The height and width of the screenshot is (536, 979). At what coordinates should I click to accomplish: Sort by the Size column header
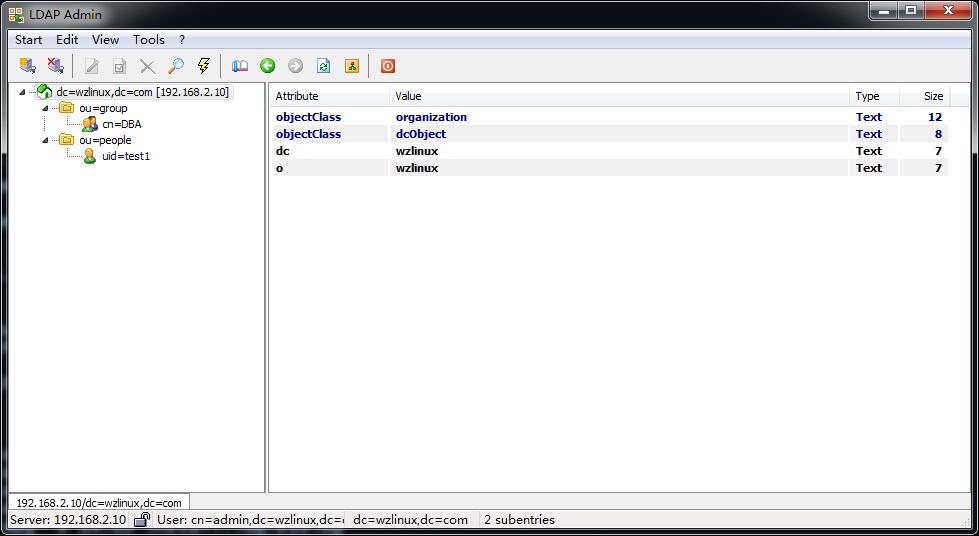tap(925, 96)
